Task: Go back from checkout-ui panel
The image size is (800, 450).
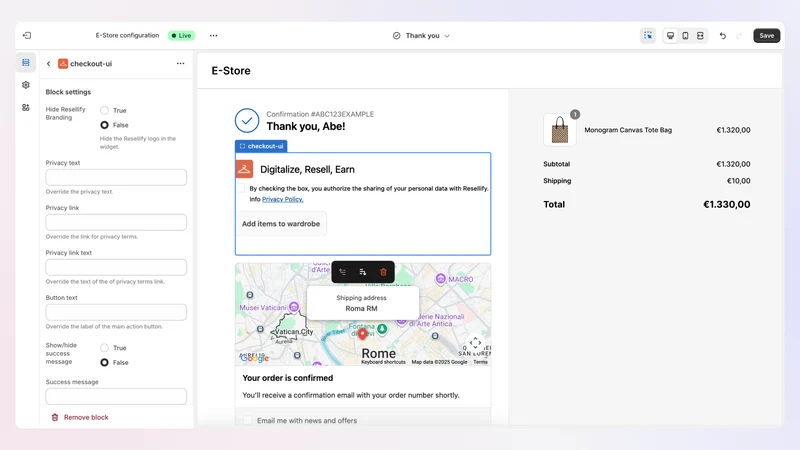Action: (x=48, y=64)
